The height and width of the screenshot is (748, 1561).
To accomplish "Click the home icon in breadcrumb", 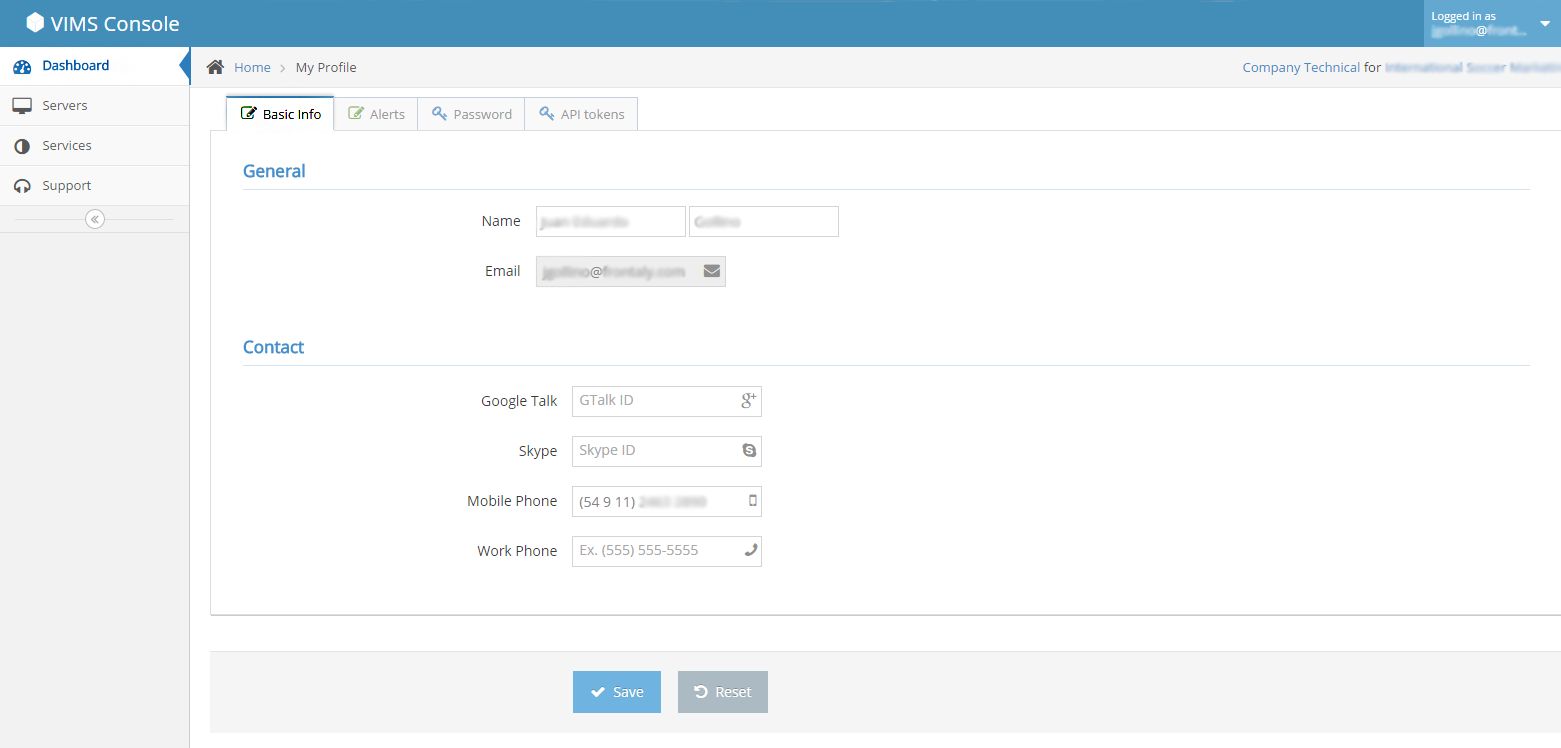I will click(215, 67).
